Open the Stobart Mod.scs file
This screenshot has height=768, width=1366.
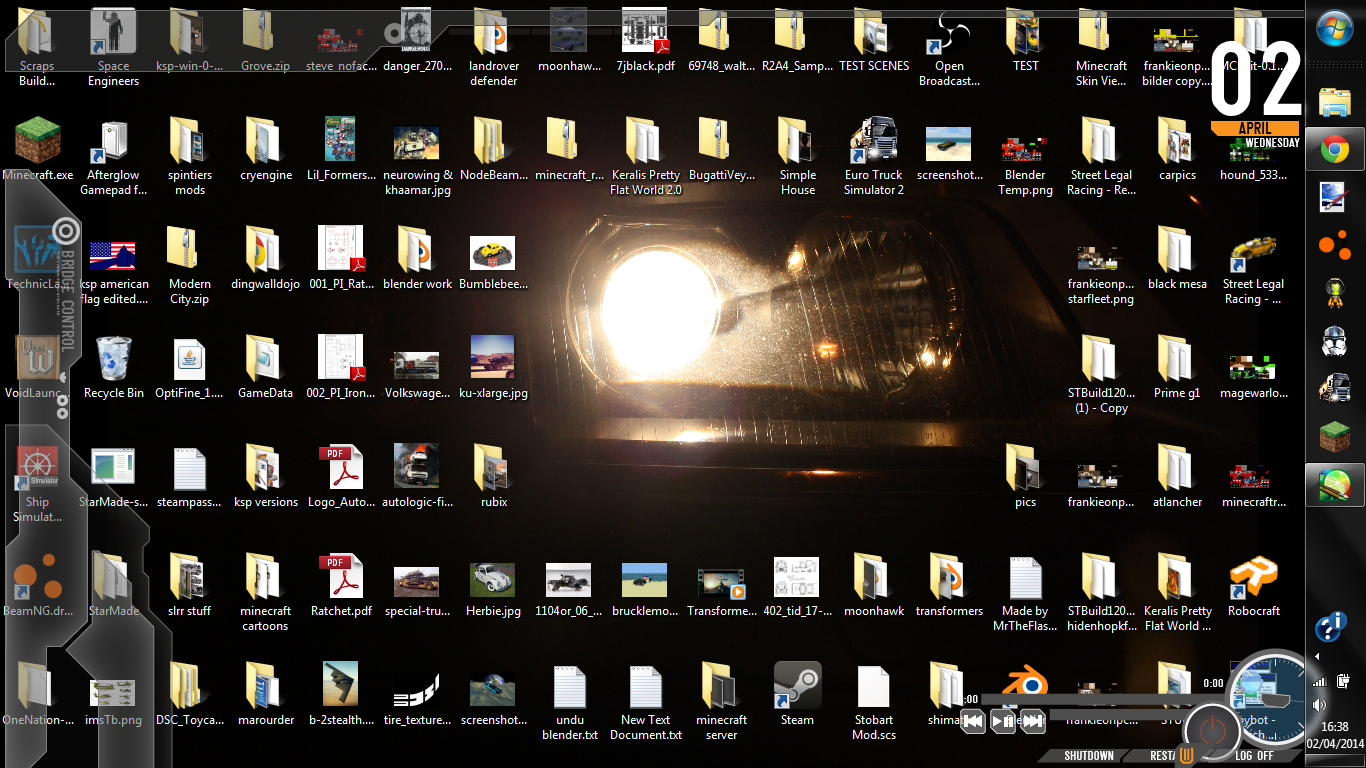[873, 702]
